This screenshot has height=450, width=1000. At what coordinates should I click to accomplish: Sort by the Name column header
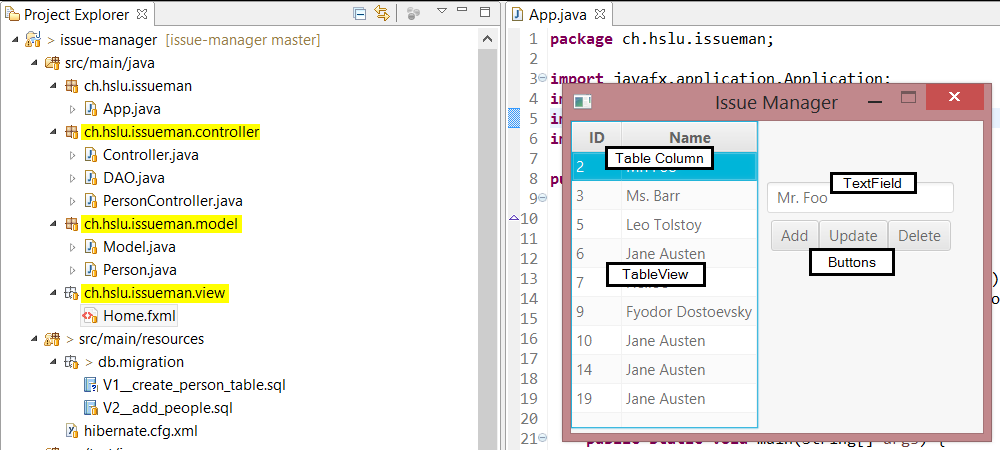(689, 137)
